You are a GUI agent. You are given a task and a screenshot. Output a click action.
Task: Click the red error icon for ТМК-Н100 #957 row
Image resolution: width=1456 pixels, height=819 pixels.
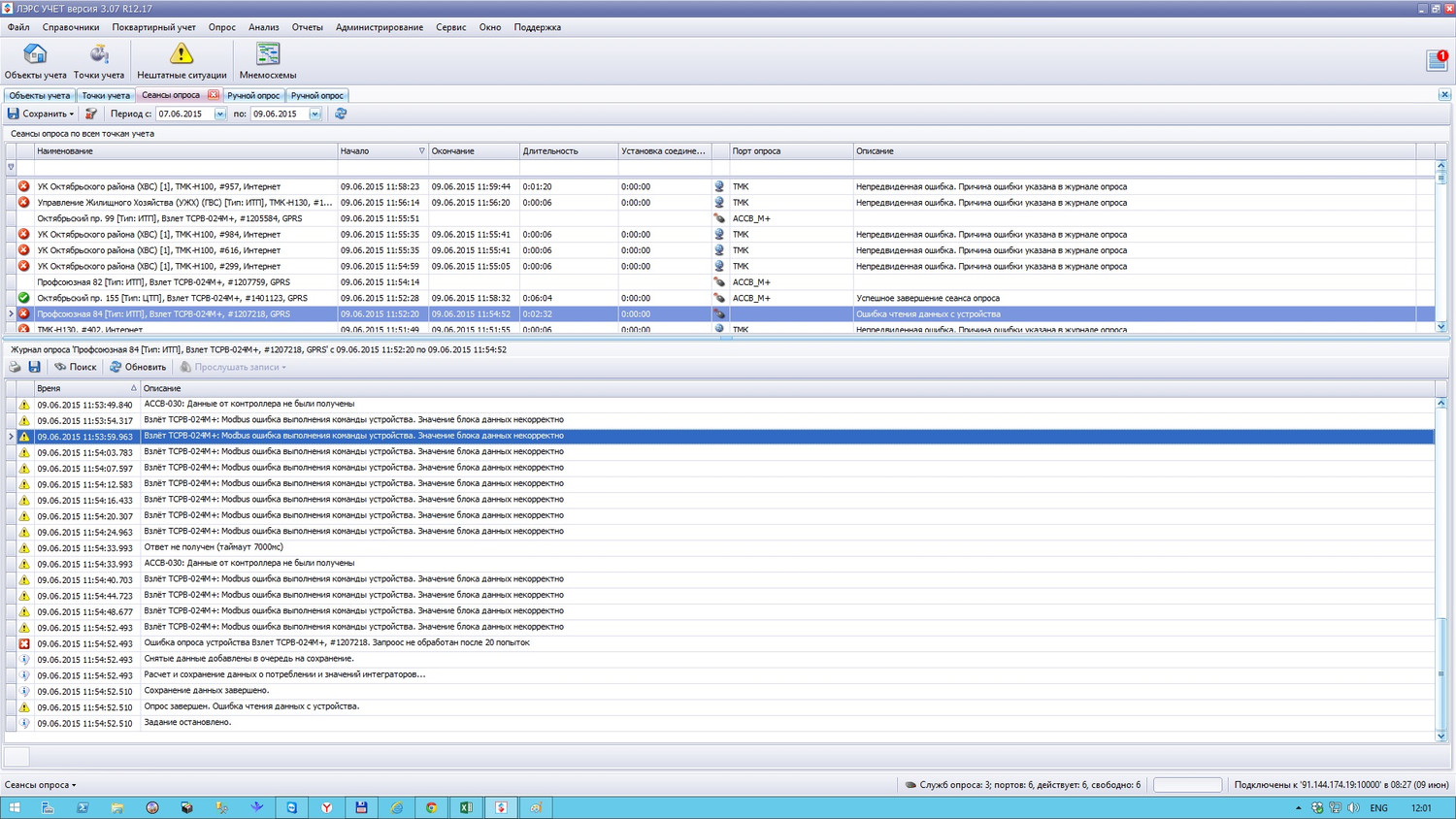coord(24,186)
